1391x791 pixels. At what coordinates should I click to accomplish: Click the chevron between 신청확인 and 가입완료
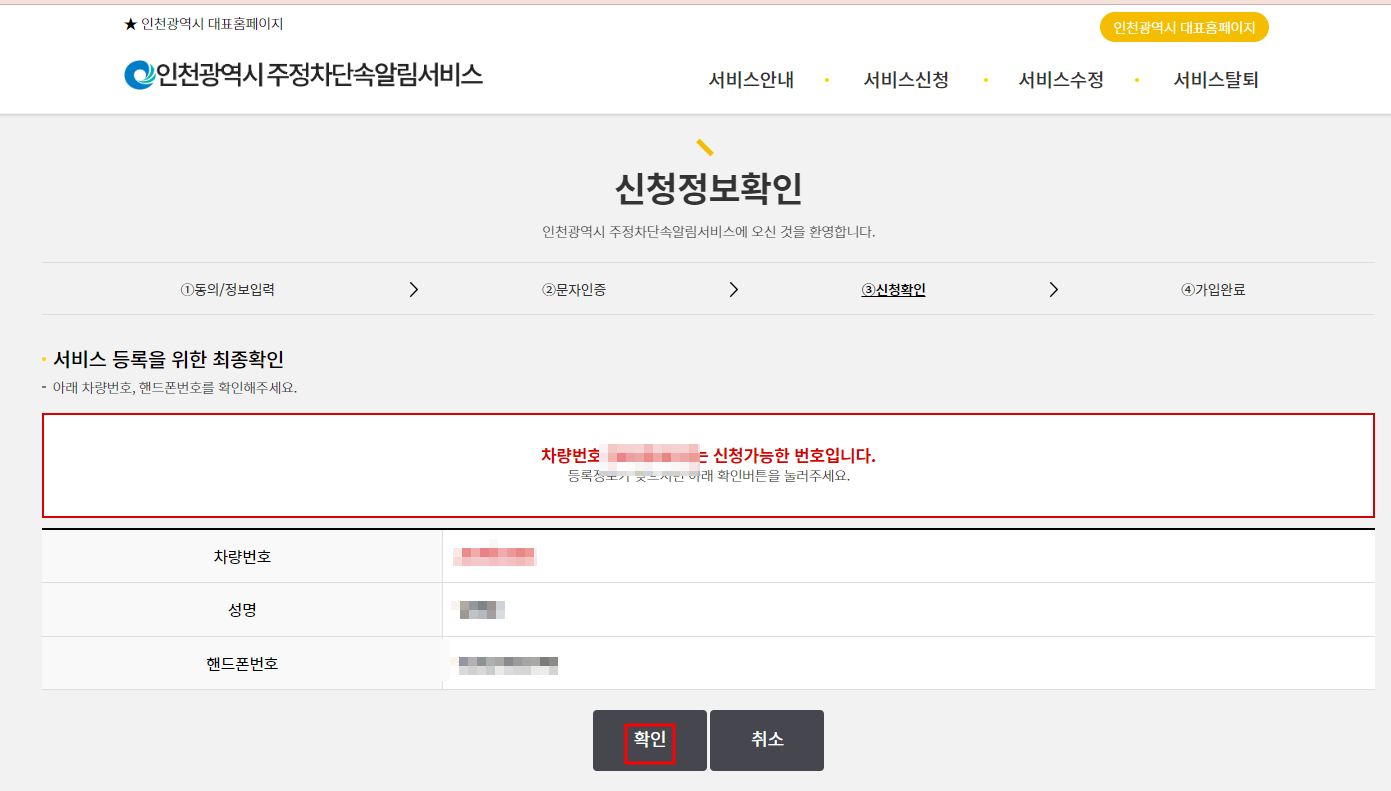tap(1054, 289)
